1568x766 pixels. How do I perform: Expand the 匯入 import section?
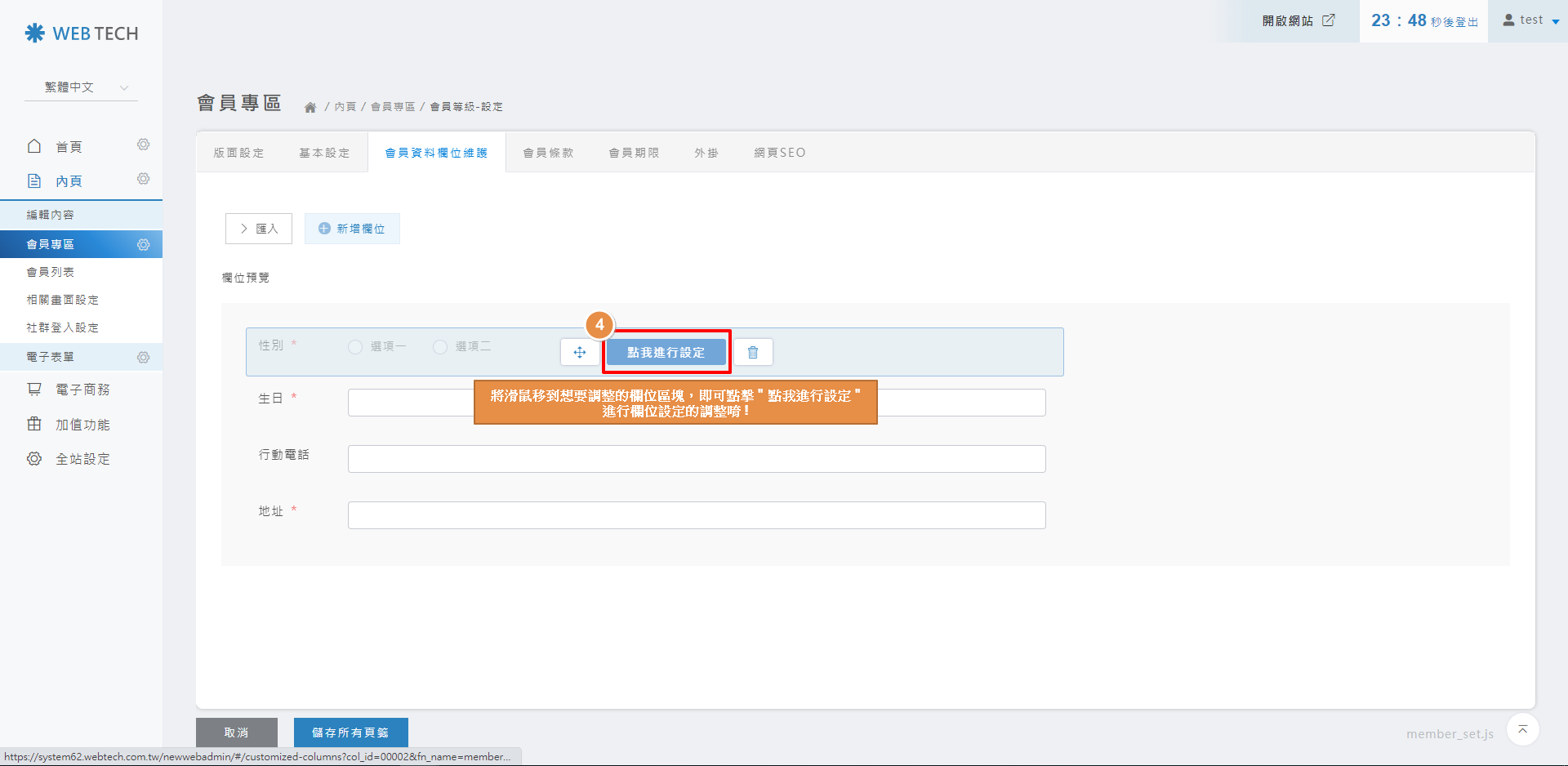click(259, 229)
